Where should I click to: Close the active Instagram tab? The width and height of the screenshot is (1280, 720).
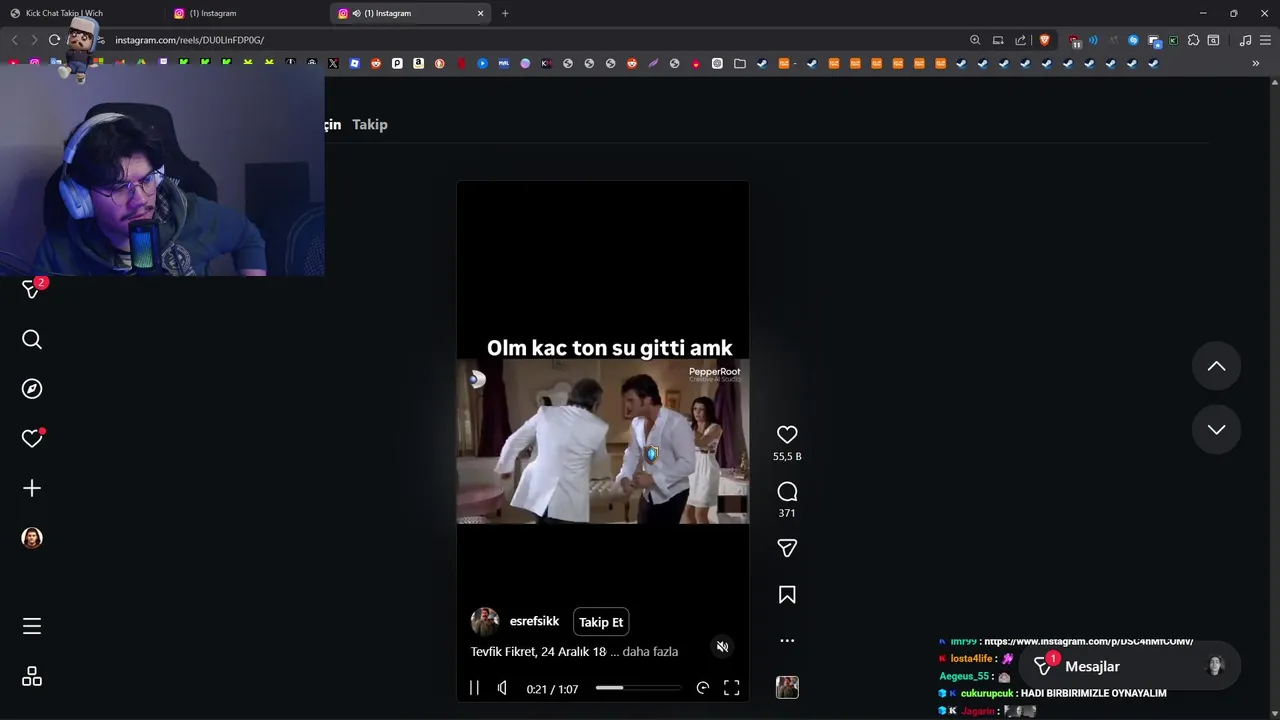480,13
